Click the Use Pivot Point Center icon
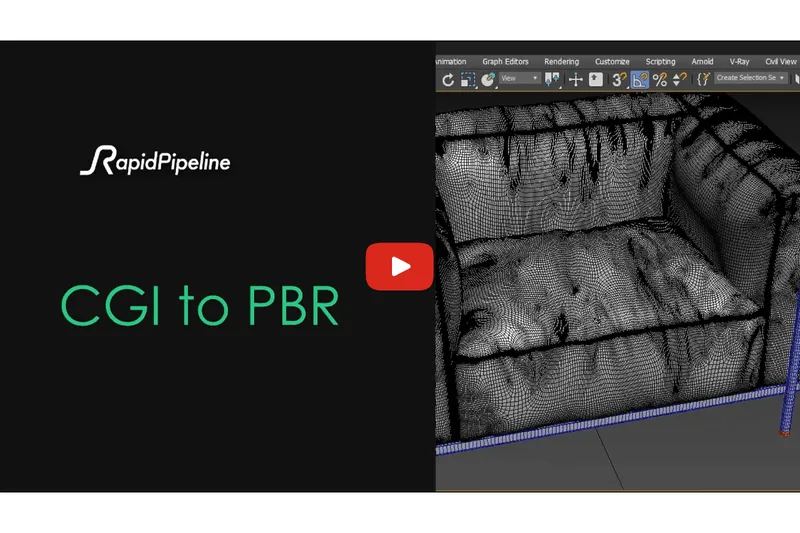This screenshot has height=533, width=800. (x=554, y=79)
